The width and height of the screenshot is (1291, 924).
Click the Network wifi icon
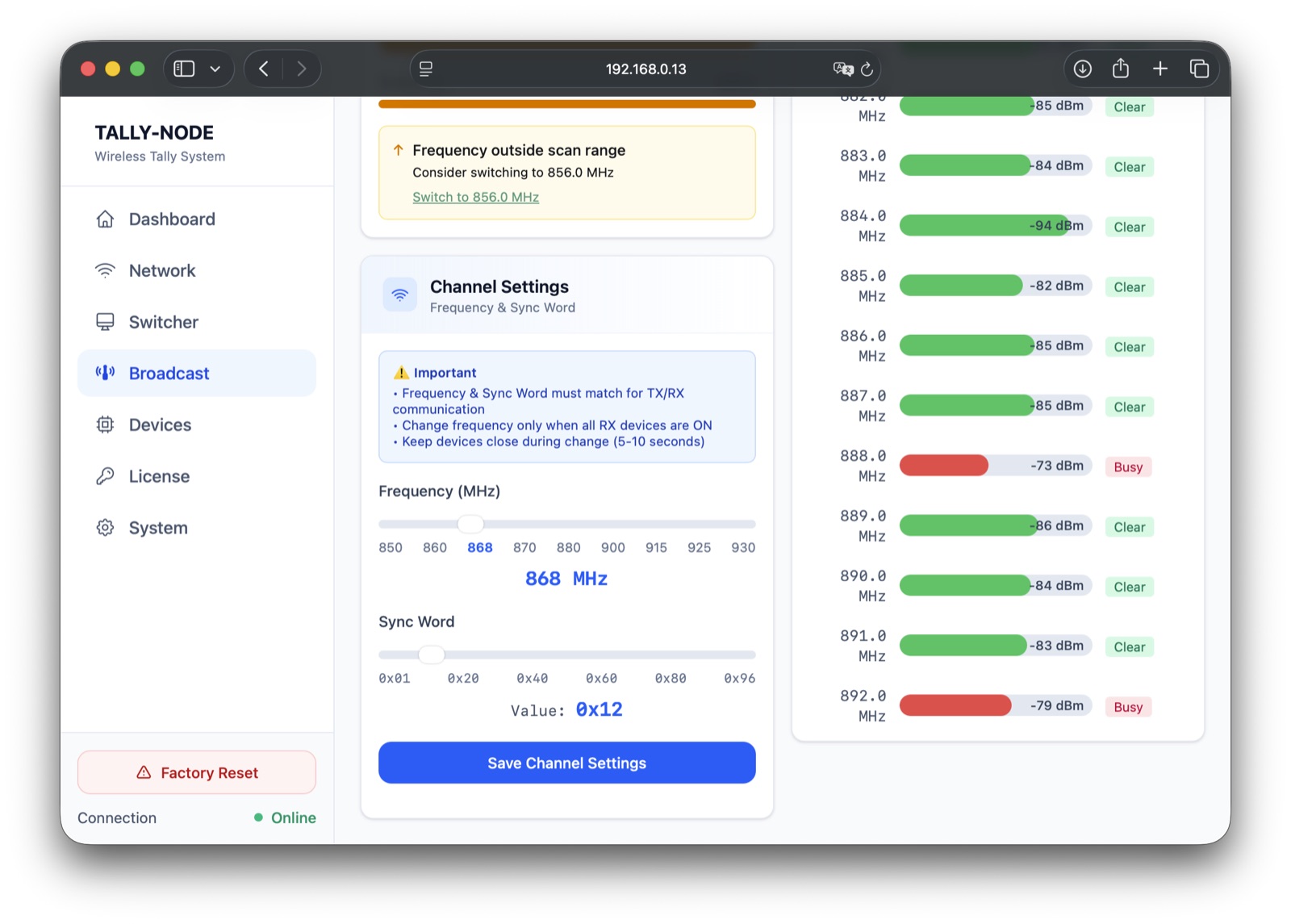pos(105,271)
